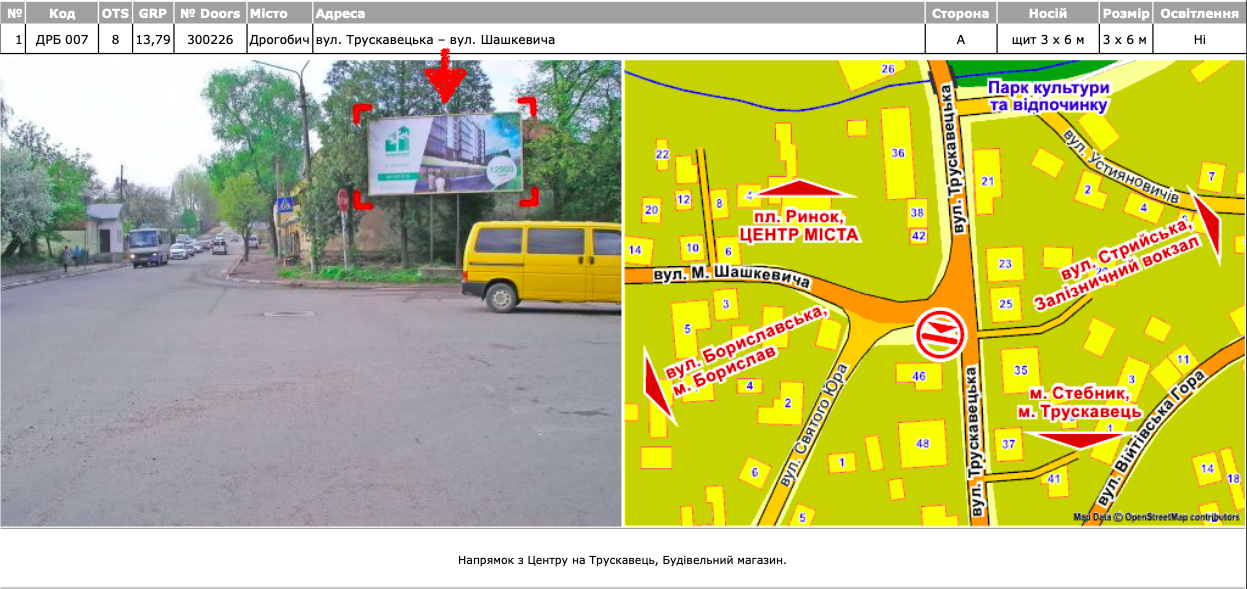Image resolution: width=1247 pixels, height=589 pixels.
Task: Click the OTS column header
Action: coord(115,13)
